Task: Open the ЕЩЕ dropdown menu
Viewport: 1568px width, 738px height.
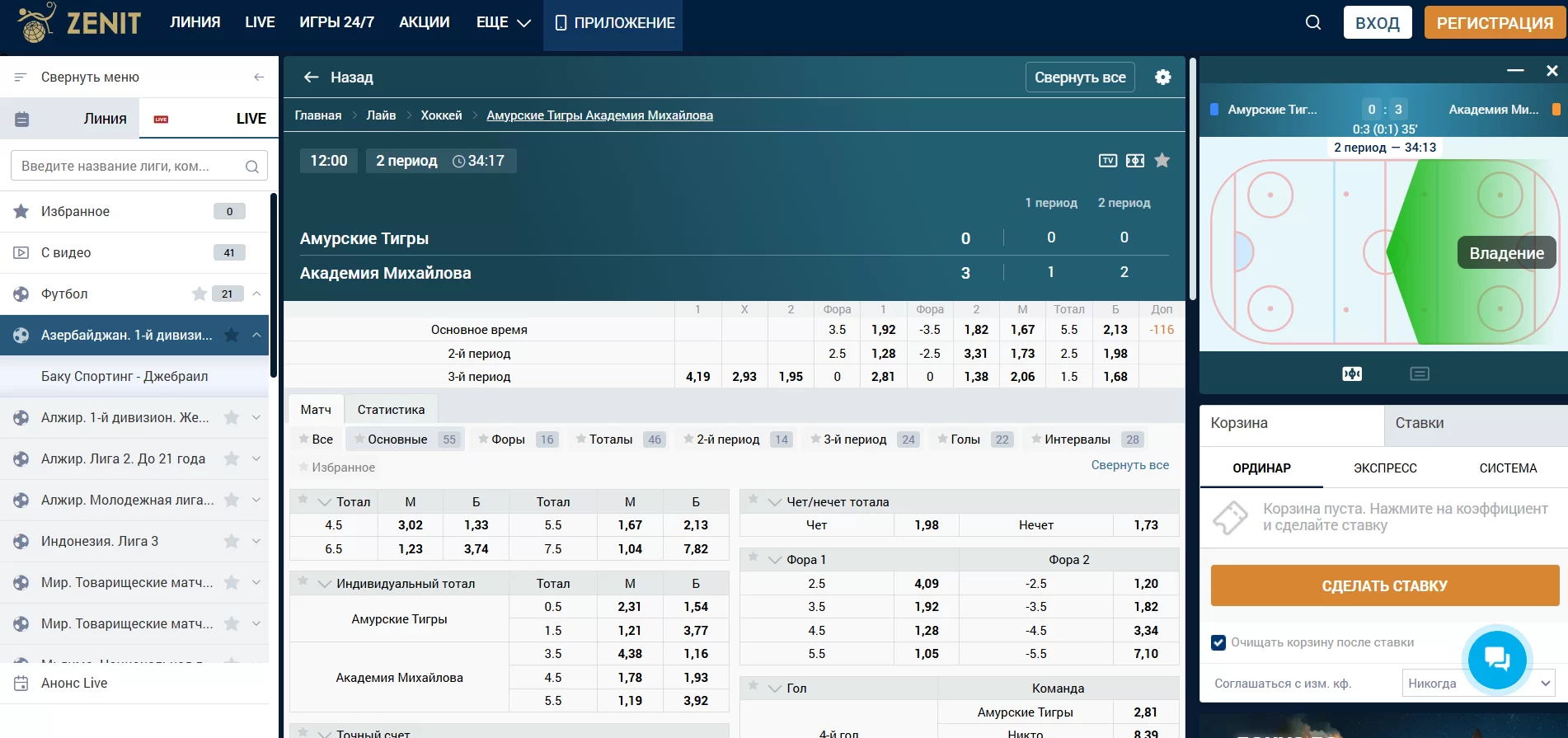Action: pyautogui.click(x=503, y=22)
